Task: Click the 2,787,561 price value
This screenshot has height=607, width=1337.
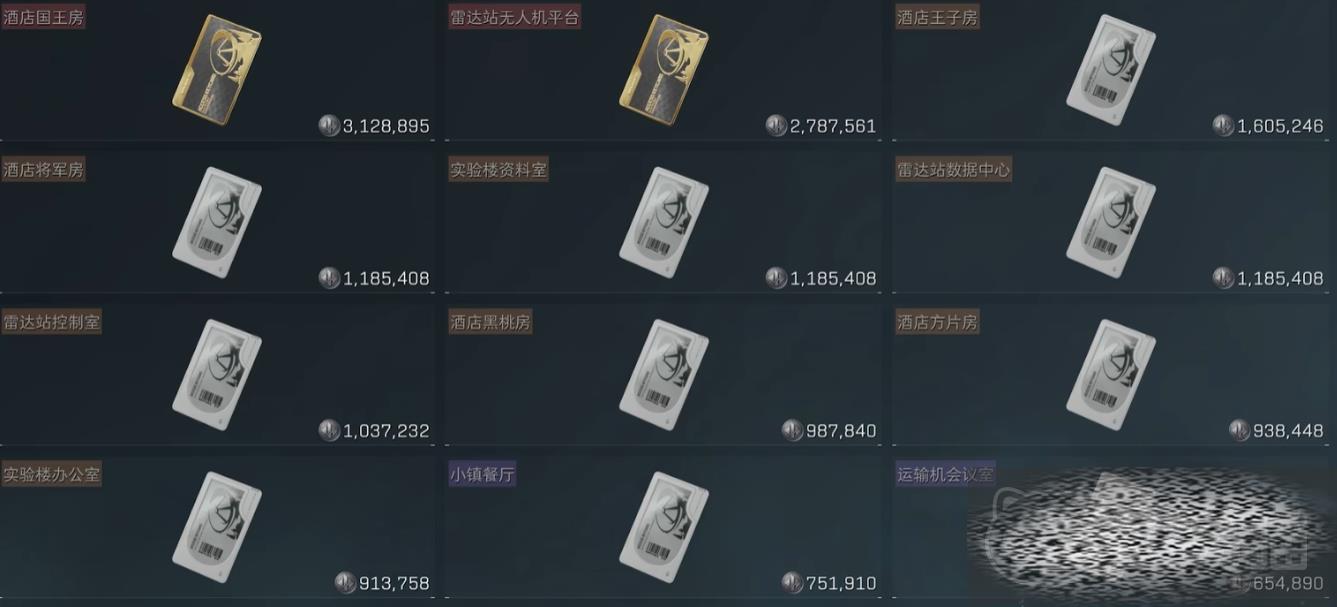Action: click(833, 126)
